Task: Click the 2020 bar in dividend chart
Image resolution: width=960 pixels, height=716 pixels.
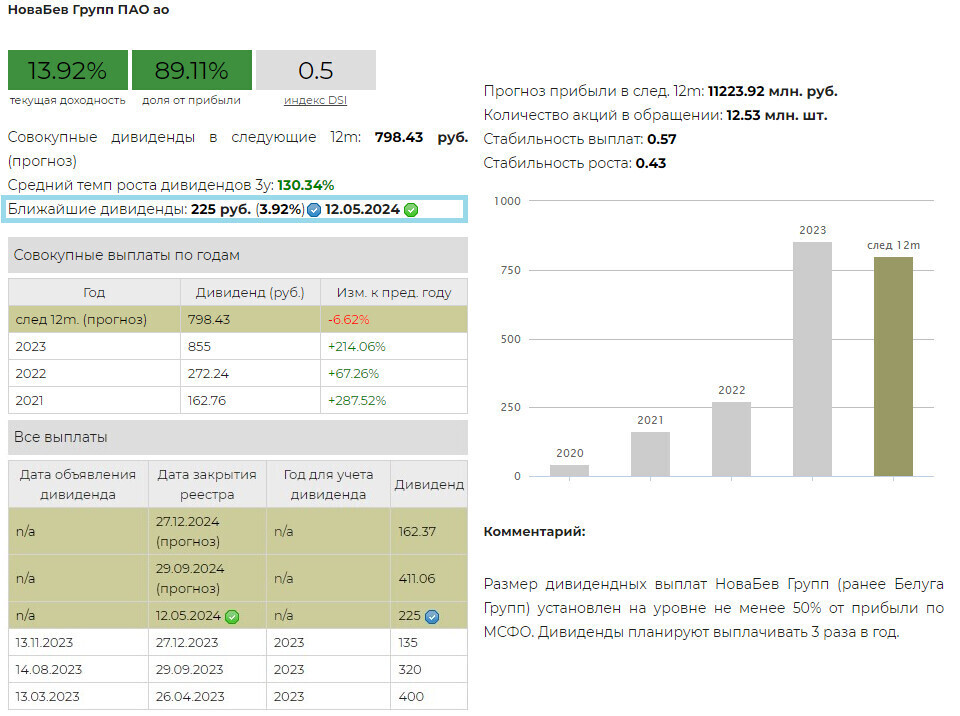Action: [569, 470]
